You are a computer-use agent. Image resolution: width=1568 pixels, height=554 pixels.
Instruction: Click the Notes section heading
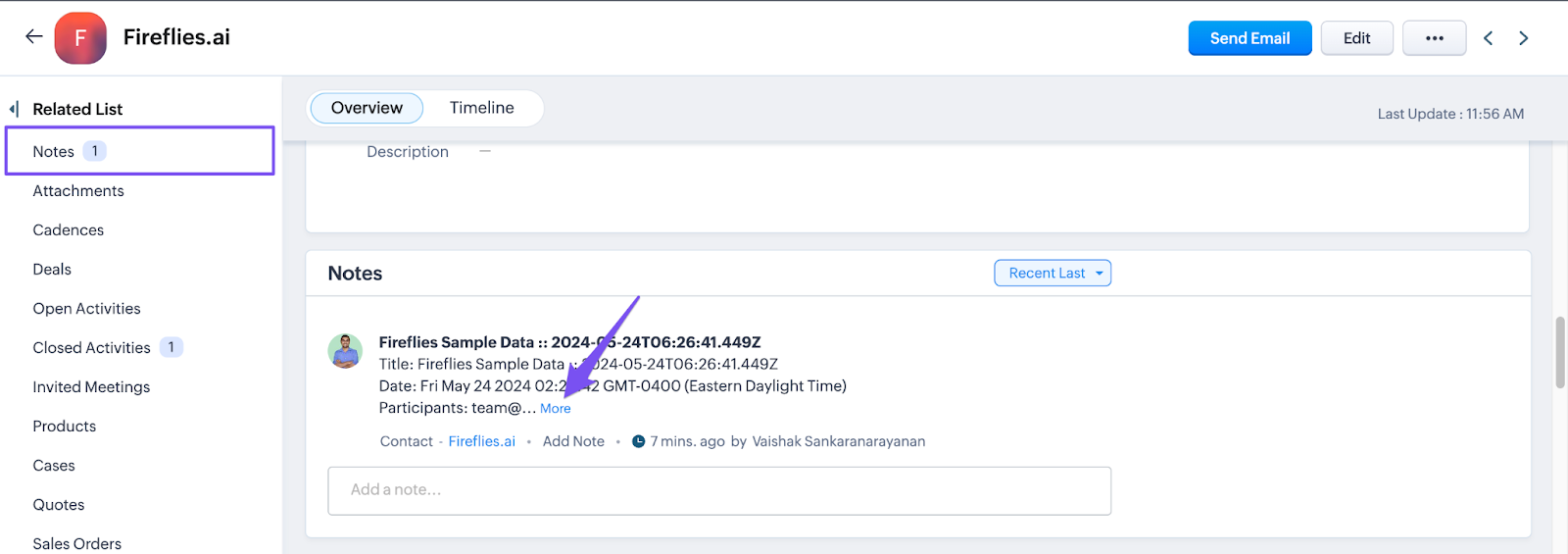(355, 274)
